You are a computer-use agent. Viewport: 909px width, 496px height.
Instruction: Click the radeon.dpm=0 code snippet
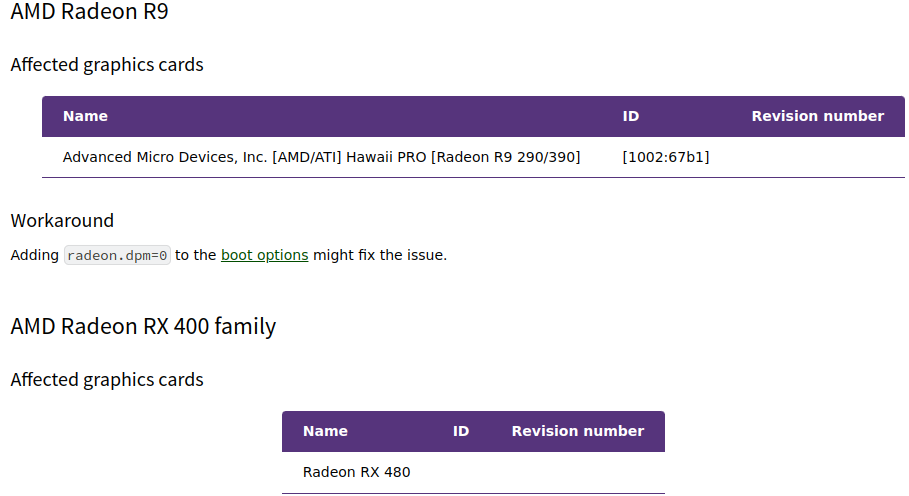pyautogui.click(x=117, y=256)
